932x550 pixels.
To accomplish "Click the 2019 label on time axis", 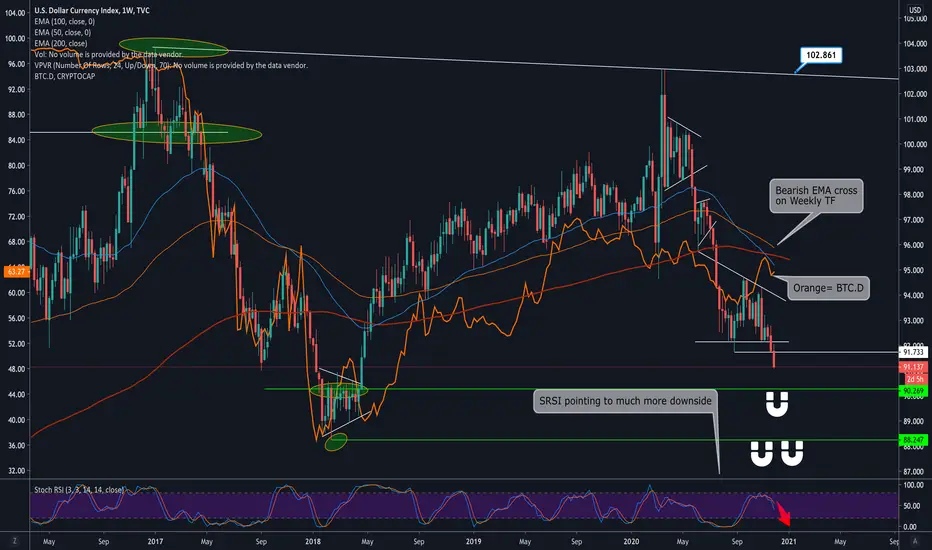I will coord(473,542).
